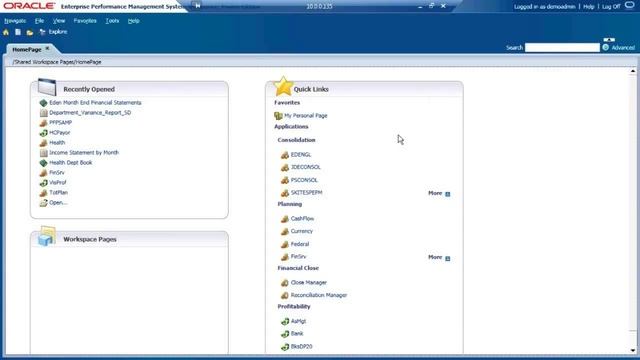
Task: Click the Close Manager icon
Action: pyautogui.click(x=285, y=283)
